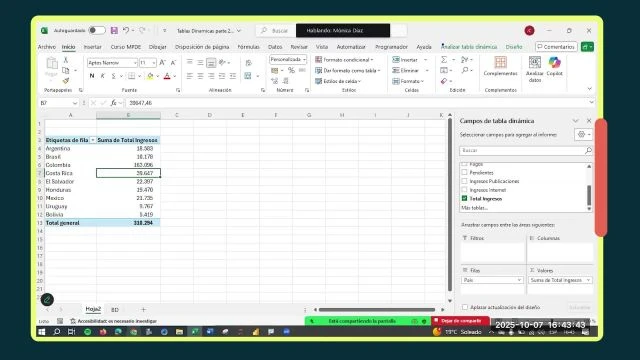640x360 pixels.
Task: Open the Name Box dropdown
Action: pos(75,103)
